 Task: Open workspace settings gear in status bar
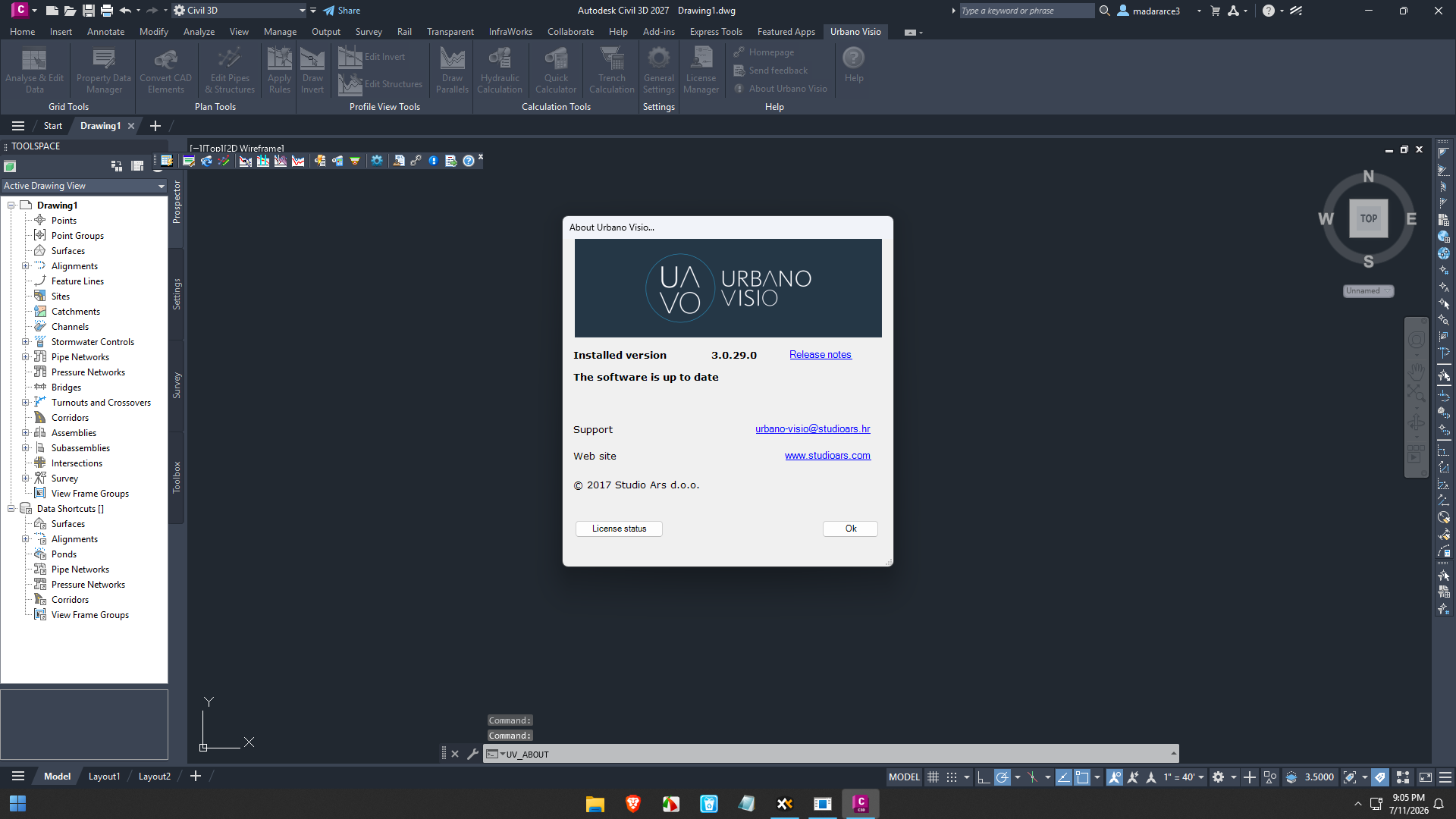(1218, 777)
